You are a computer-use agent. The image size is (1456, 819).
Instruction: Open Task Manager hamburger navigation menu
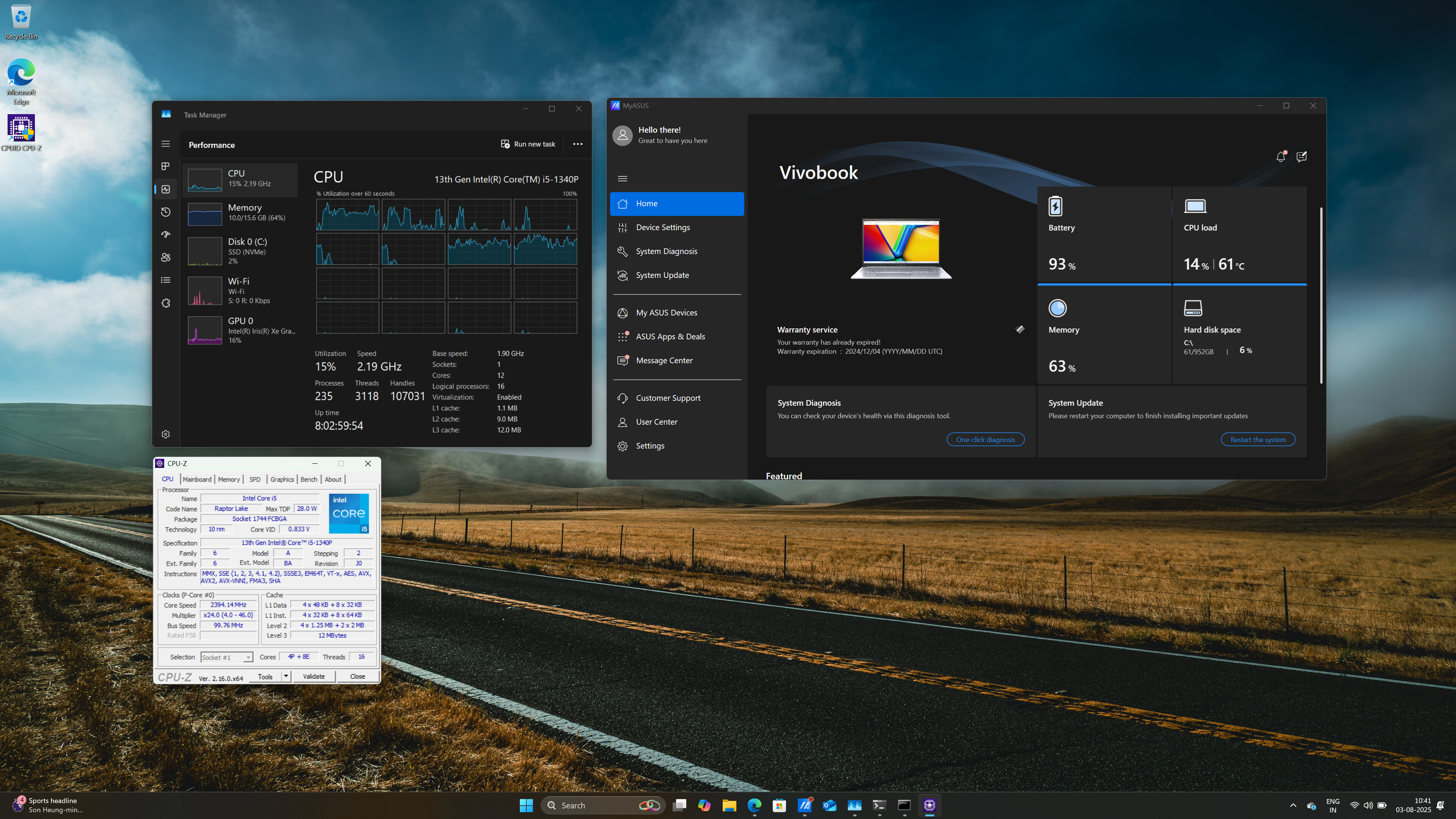[x=166, y=144]
